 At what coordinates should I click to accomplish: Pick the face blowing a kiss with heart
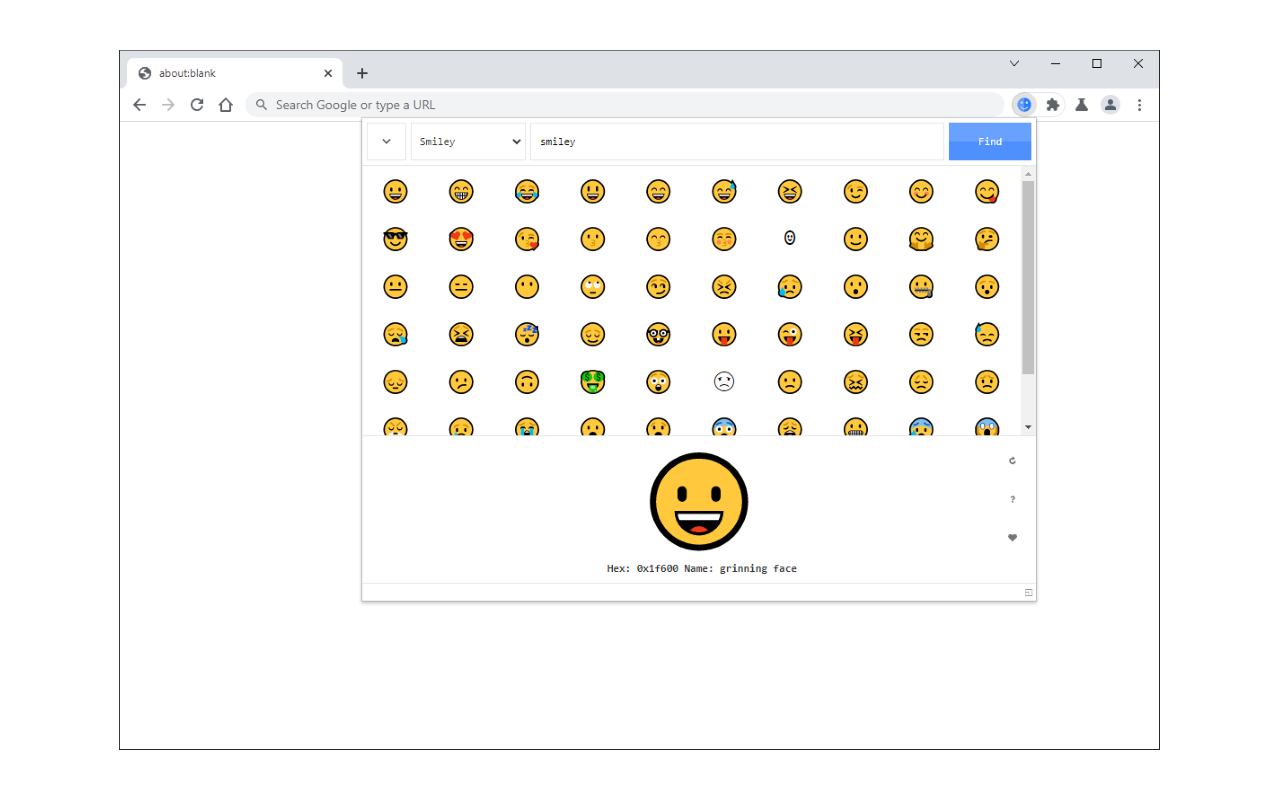[x=527, y=239]
